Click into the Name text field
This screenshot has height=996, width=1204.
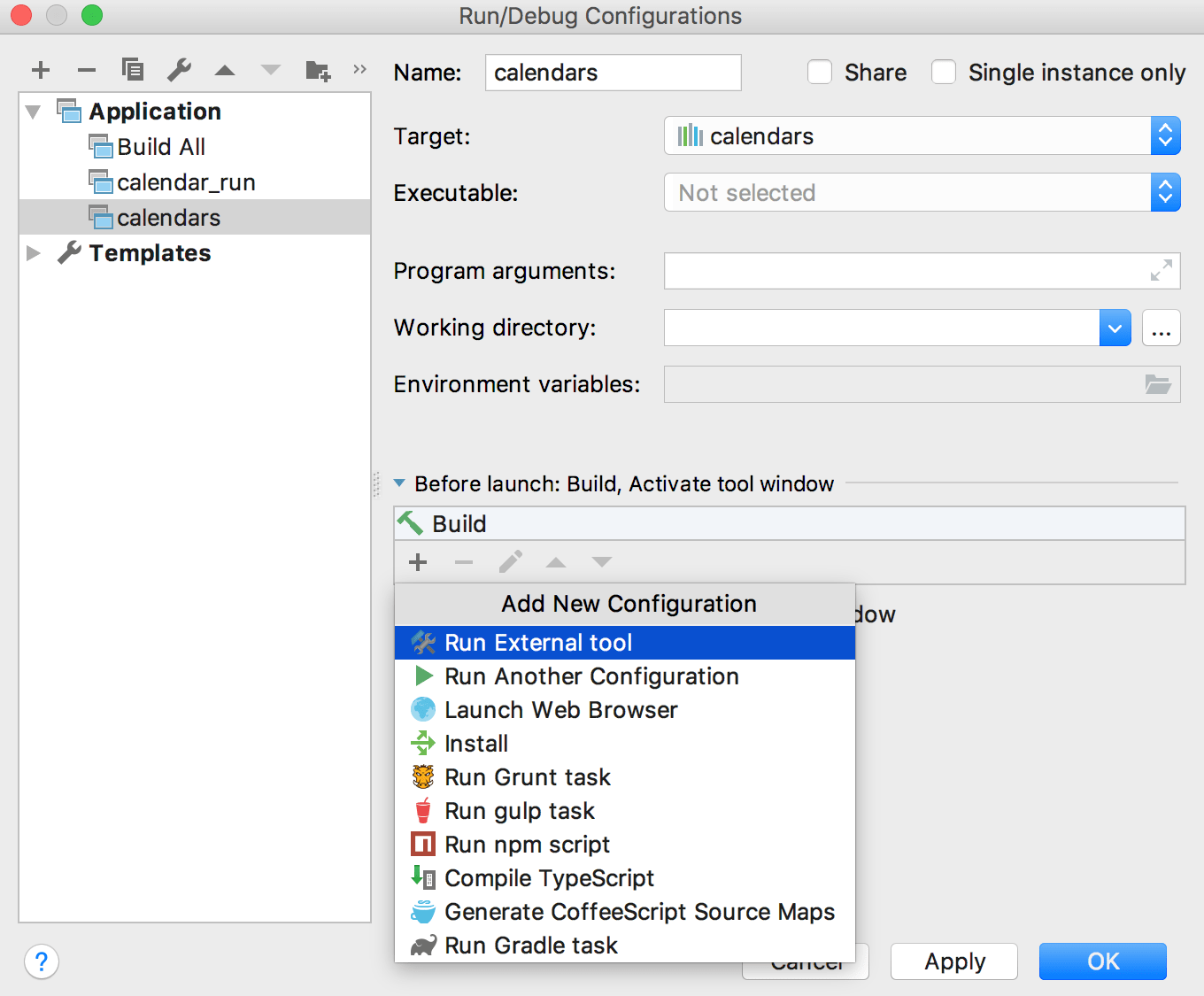613,73
